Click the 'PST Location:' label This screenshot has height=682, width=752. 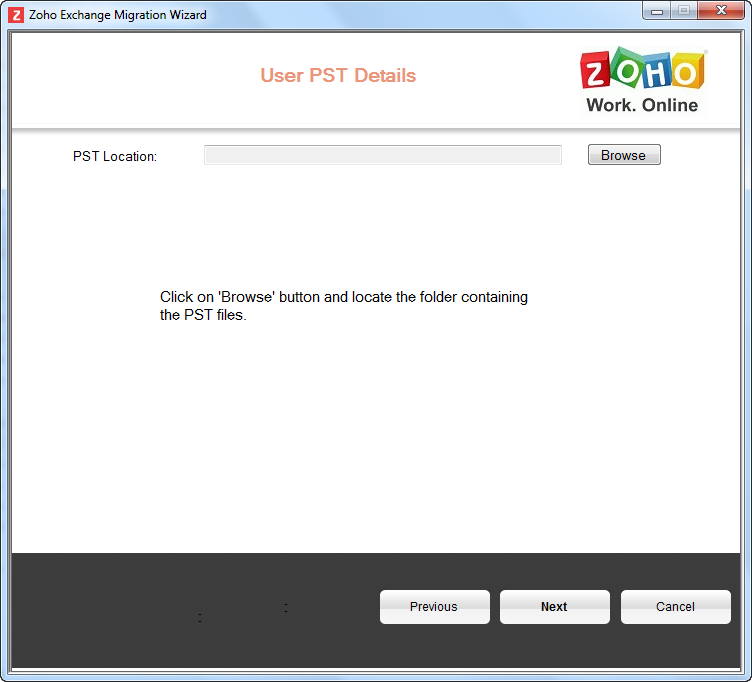tap(115, 156)
